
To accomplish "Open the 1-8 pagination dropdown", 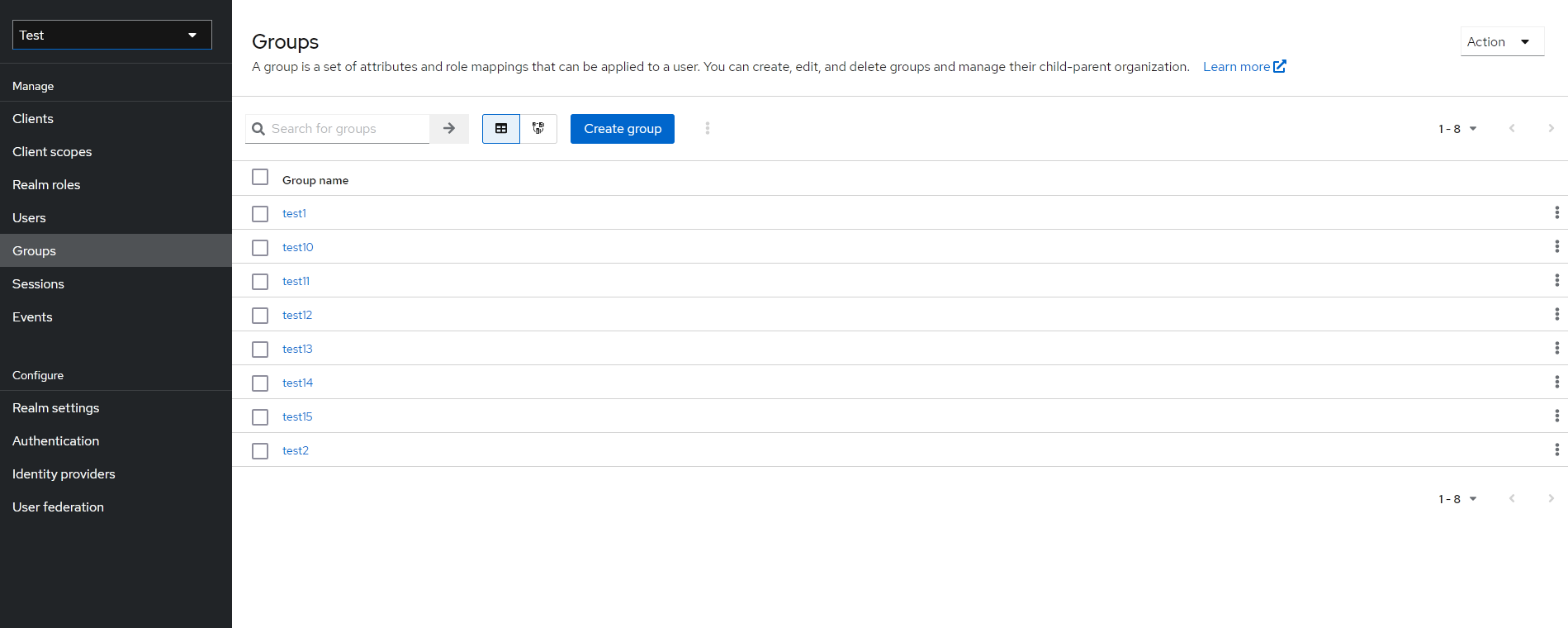I will 1457,129.
